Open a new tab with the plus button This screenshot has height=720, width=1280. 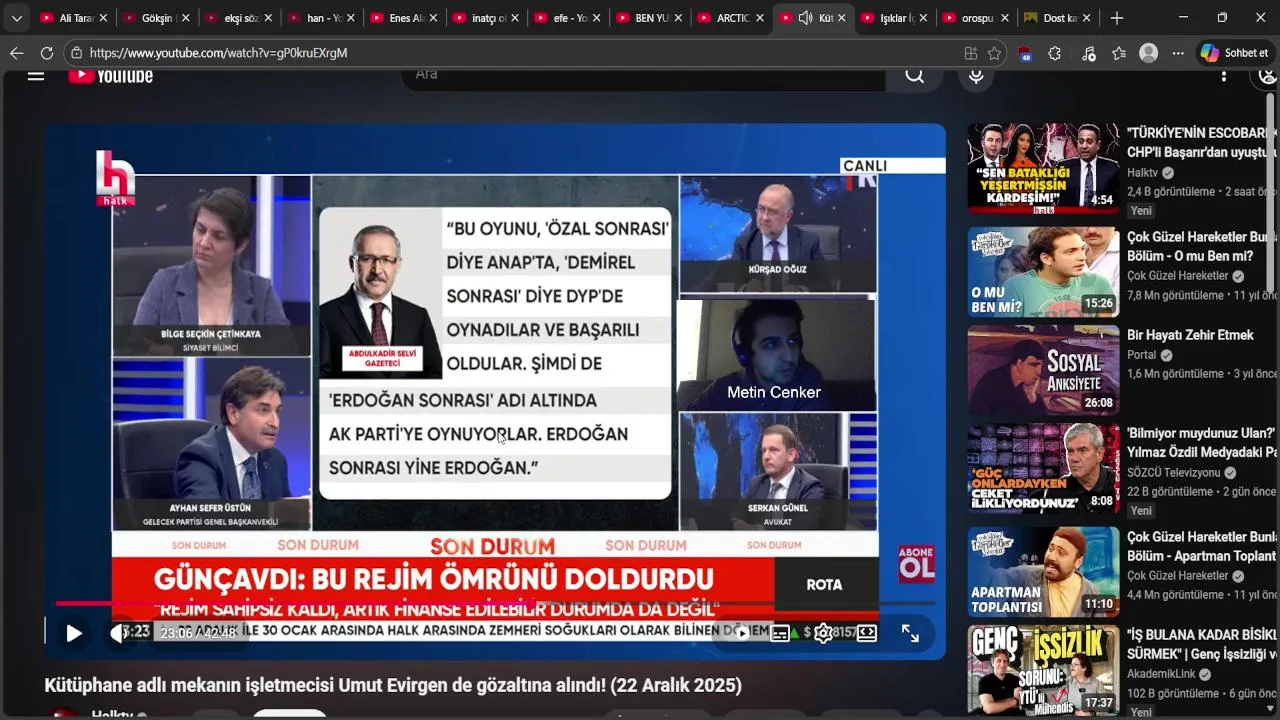point(1117,18)
